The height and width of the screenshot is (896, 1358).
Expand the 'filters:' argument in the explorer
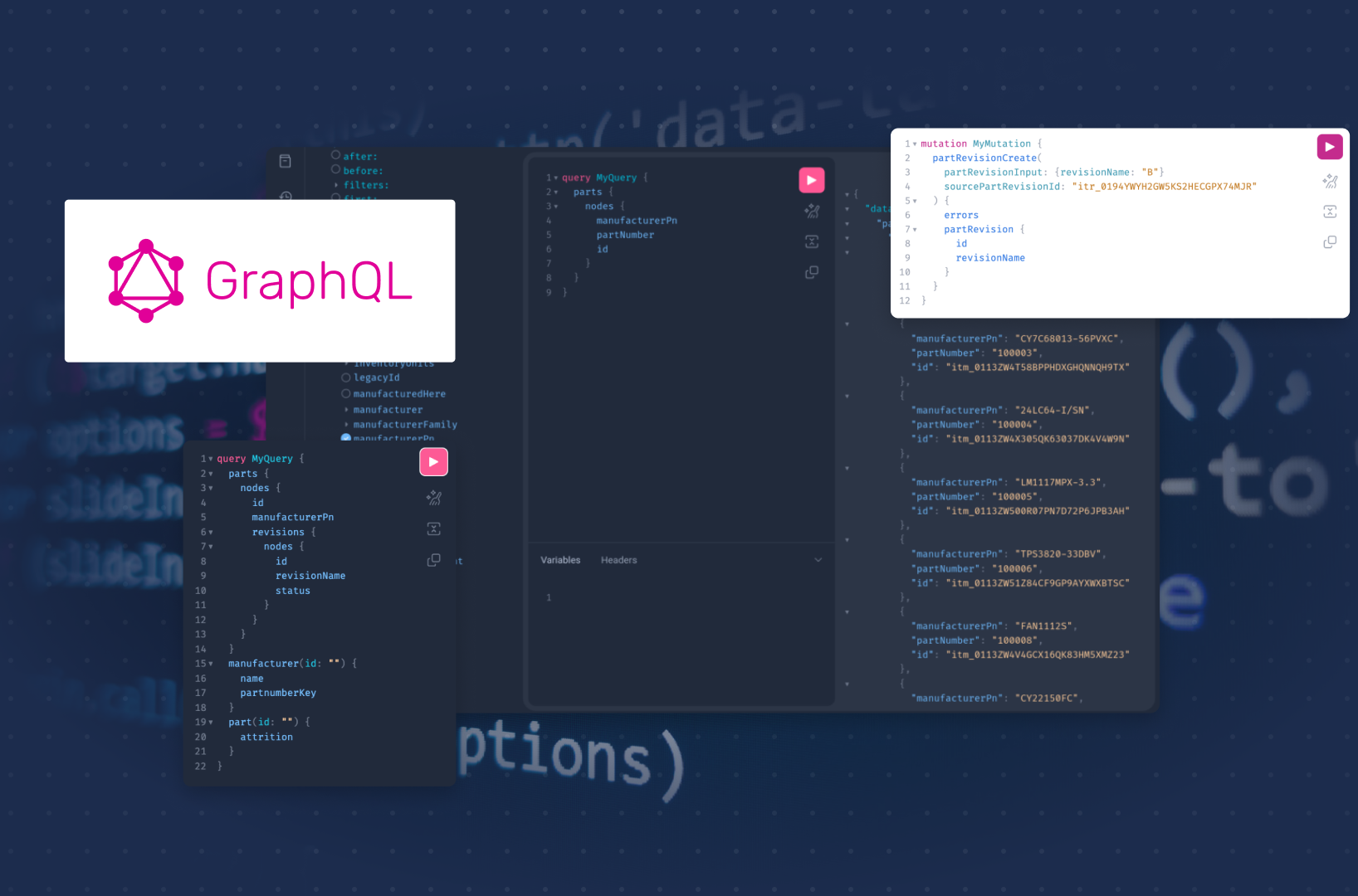pos(336,185)
